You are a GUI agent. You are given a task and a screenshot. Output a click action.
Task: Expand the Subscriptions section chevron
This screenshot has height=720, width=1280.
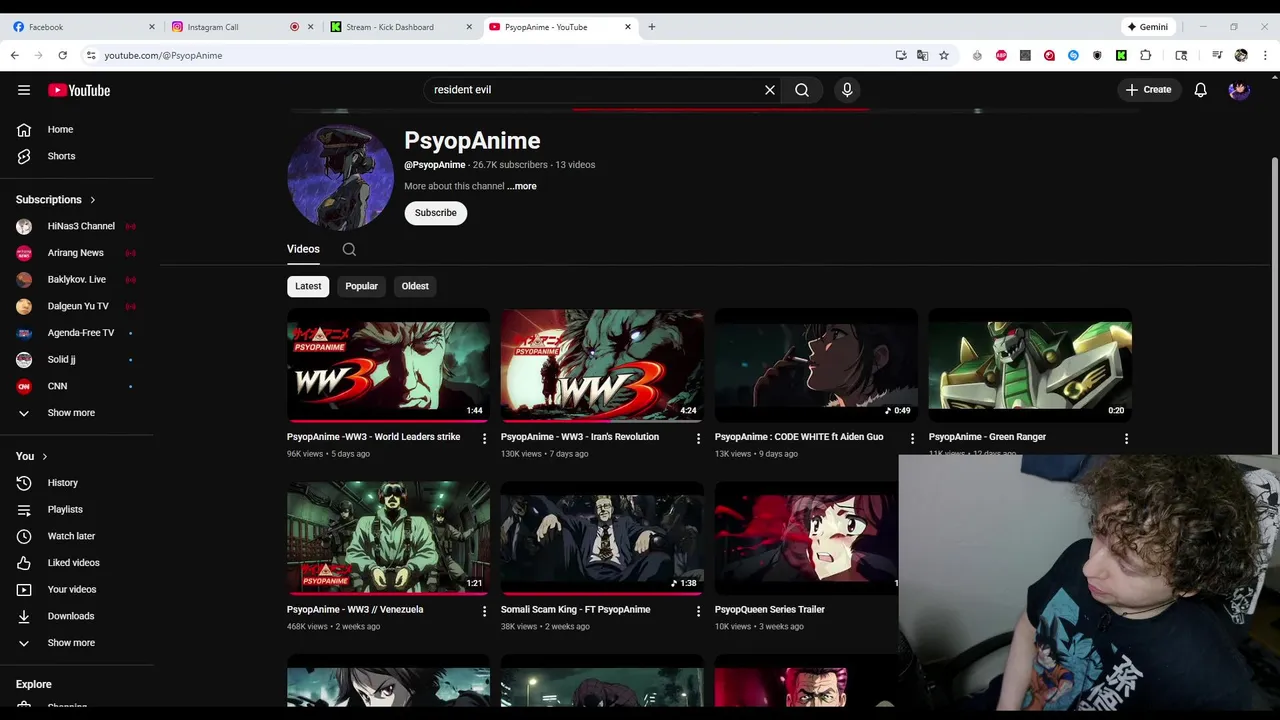[x=93, y=200]
